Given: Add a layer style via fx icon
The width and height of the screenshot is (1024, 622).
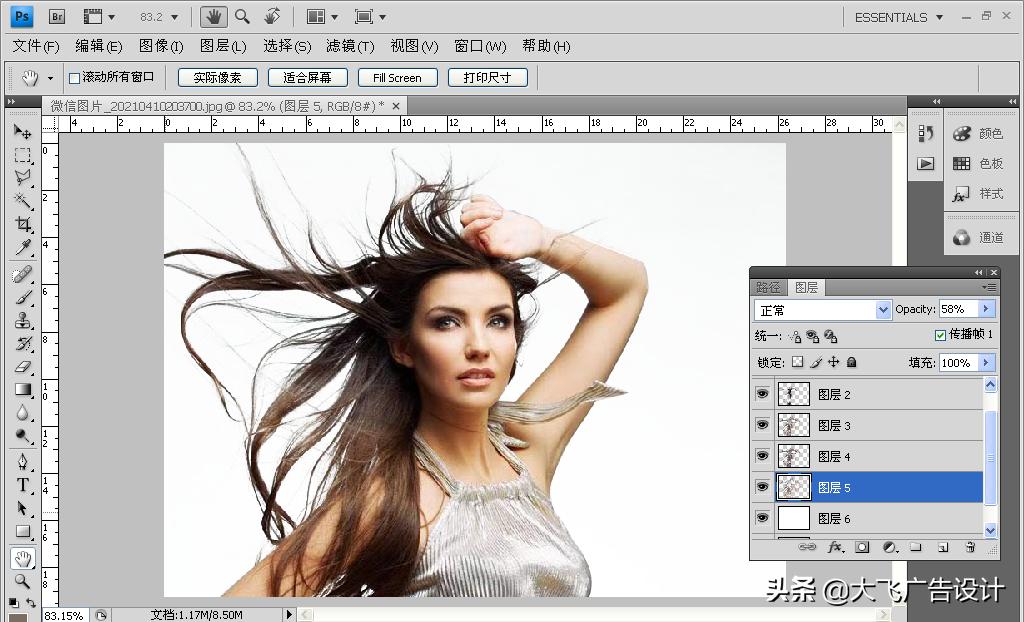Looking at the screenshot, I should pyautogui.click(x=835, y=547).
